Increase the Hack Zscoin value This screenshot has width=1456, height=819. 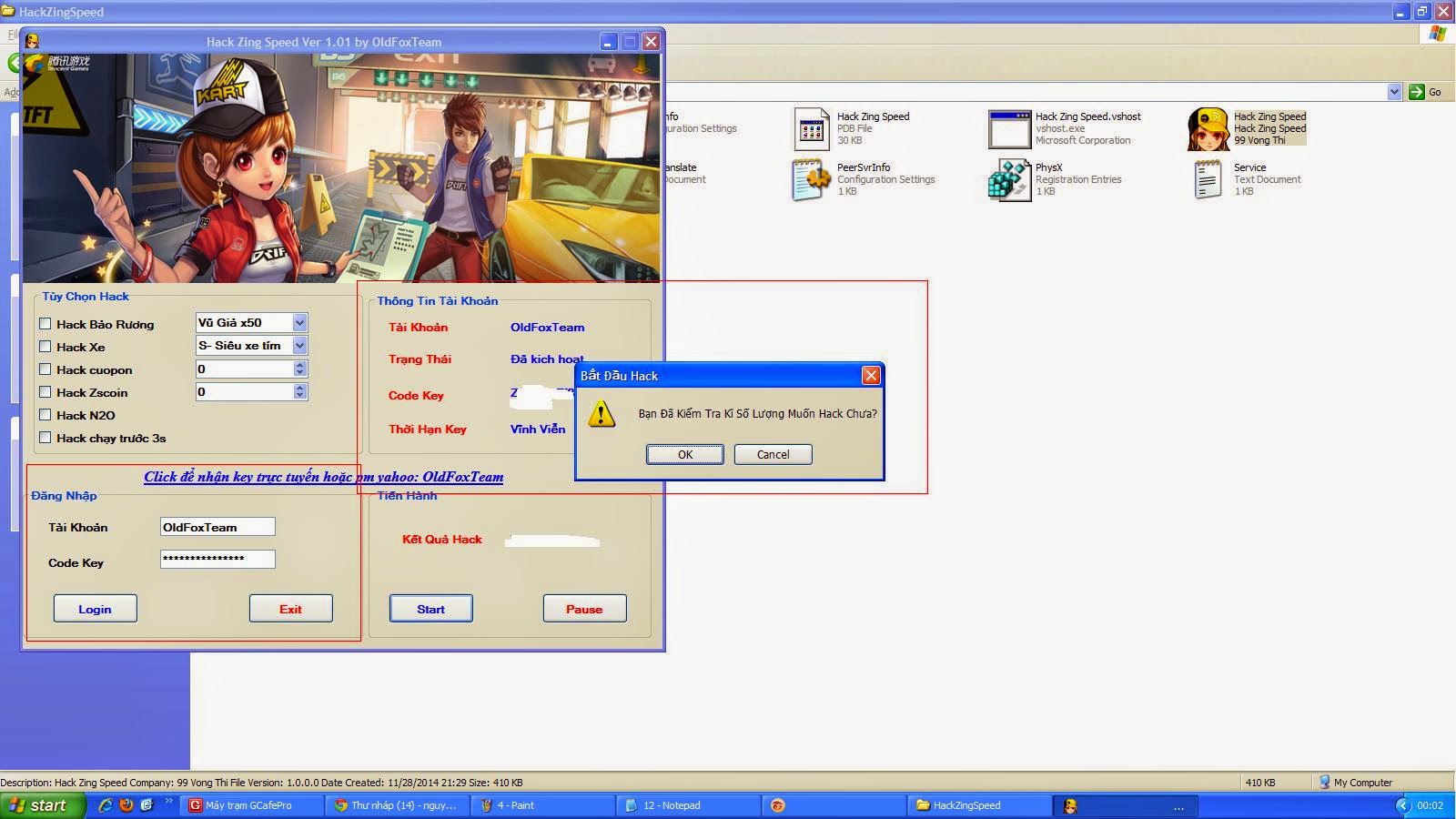(x=300, y=388)
